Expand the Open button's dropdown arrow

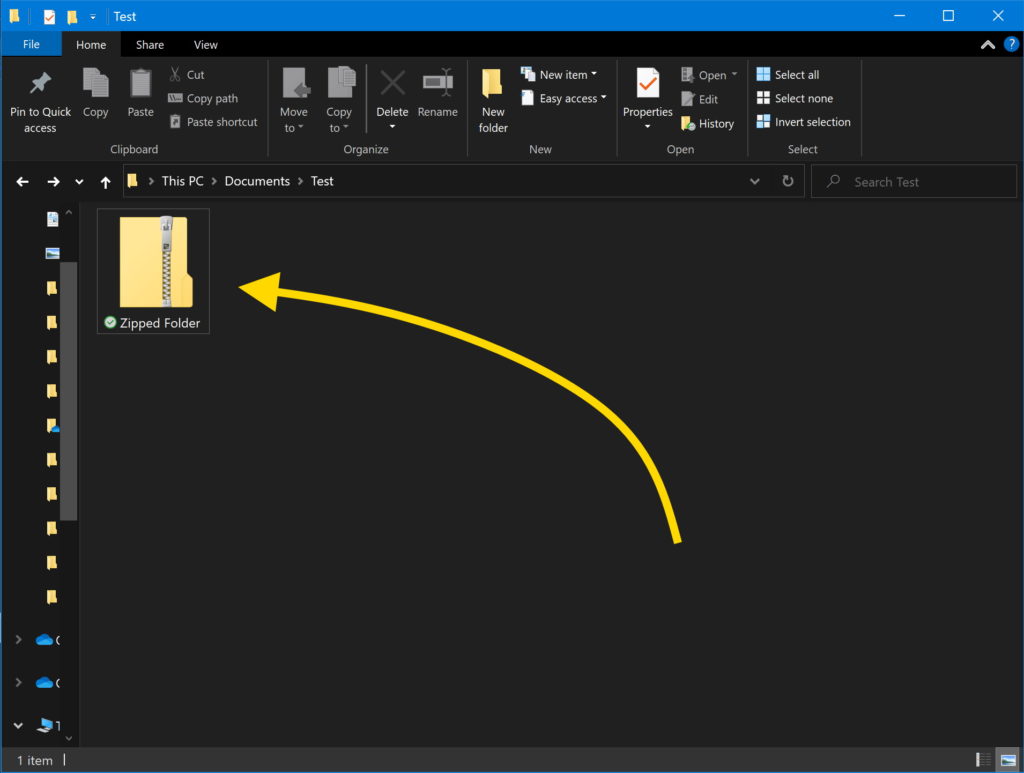point(735,74)
